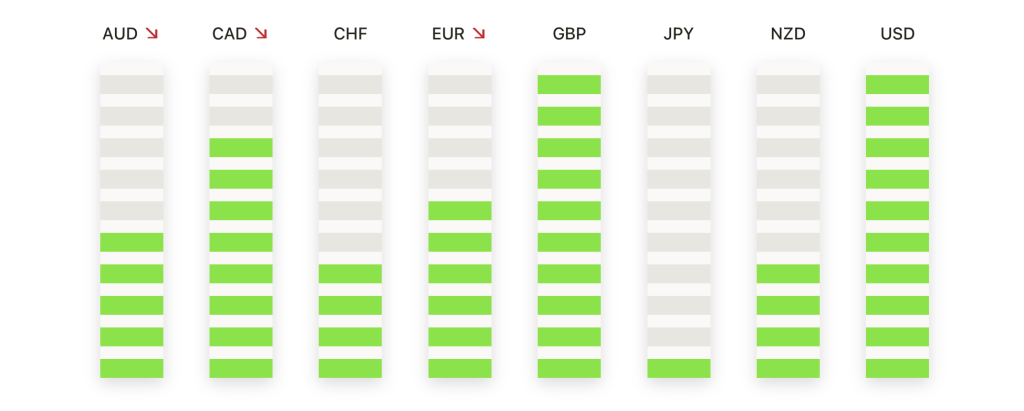Click the bottom green bar in USD column
The height and width of the screenshot is (411, 1024).
(897, 368)
